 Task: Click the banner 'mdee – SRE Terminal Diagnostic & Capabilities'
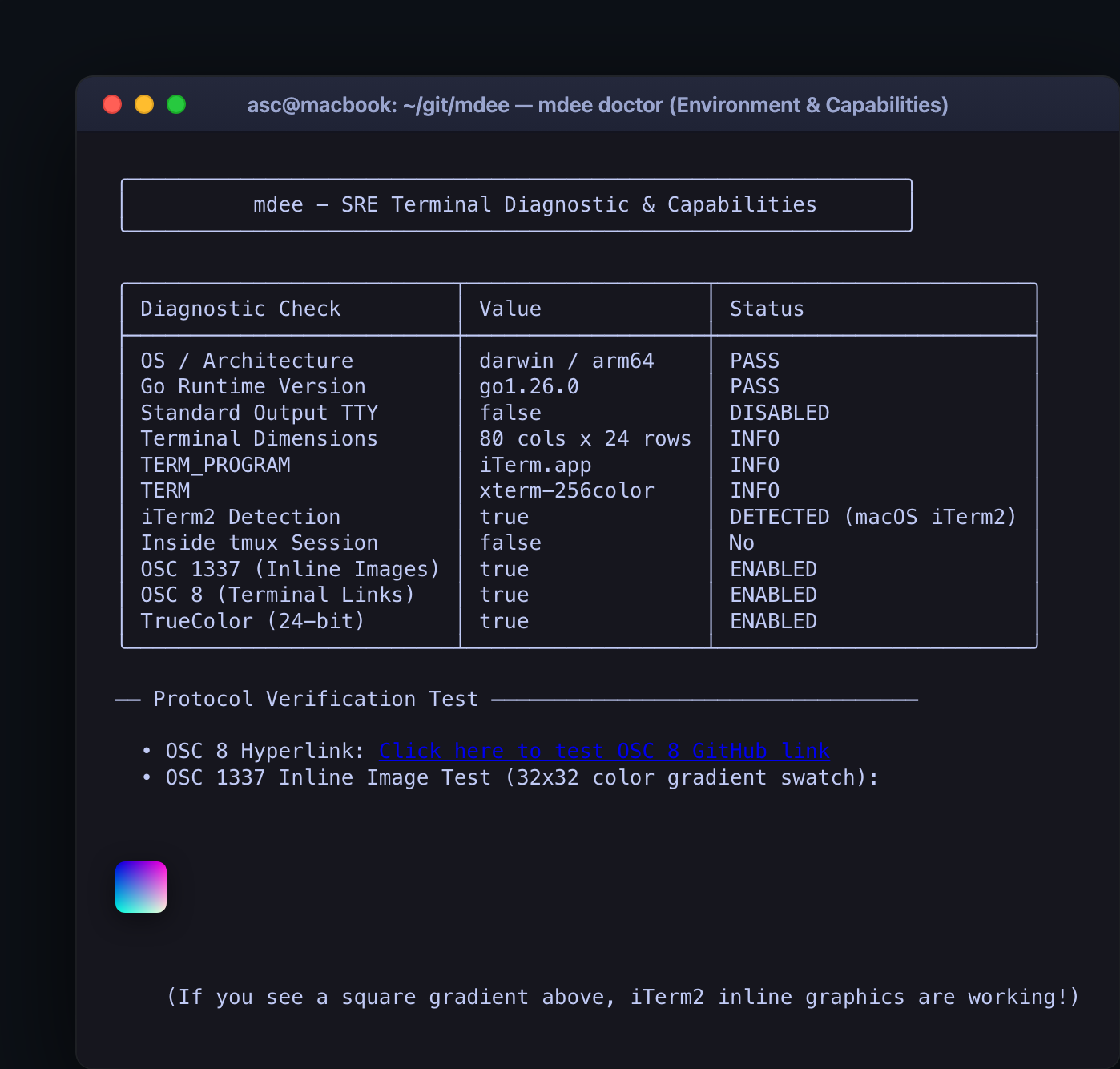[x=517, y=205]
